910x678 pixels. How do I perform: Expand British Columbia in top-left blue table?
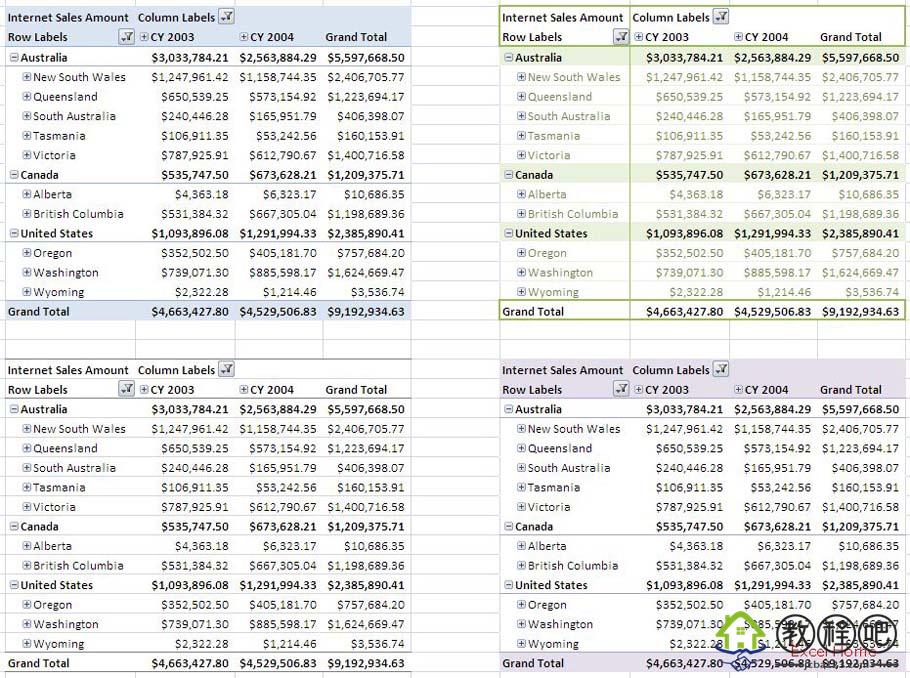[27, 214]
